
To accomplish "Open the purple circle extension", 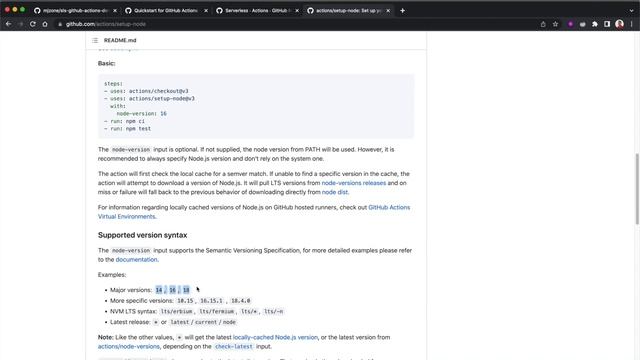I will coord(571,24).
